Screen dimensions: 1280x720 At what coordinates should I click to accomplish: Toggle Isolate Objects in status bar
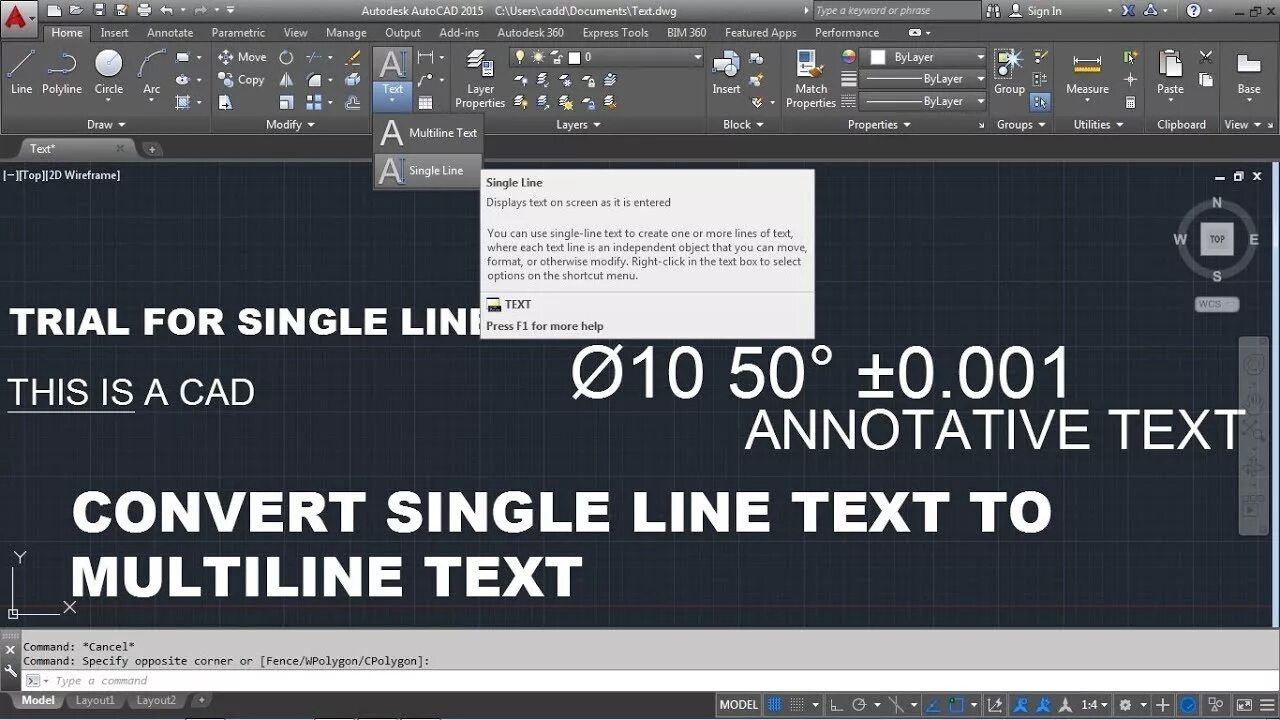1217,705
